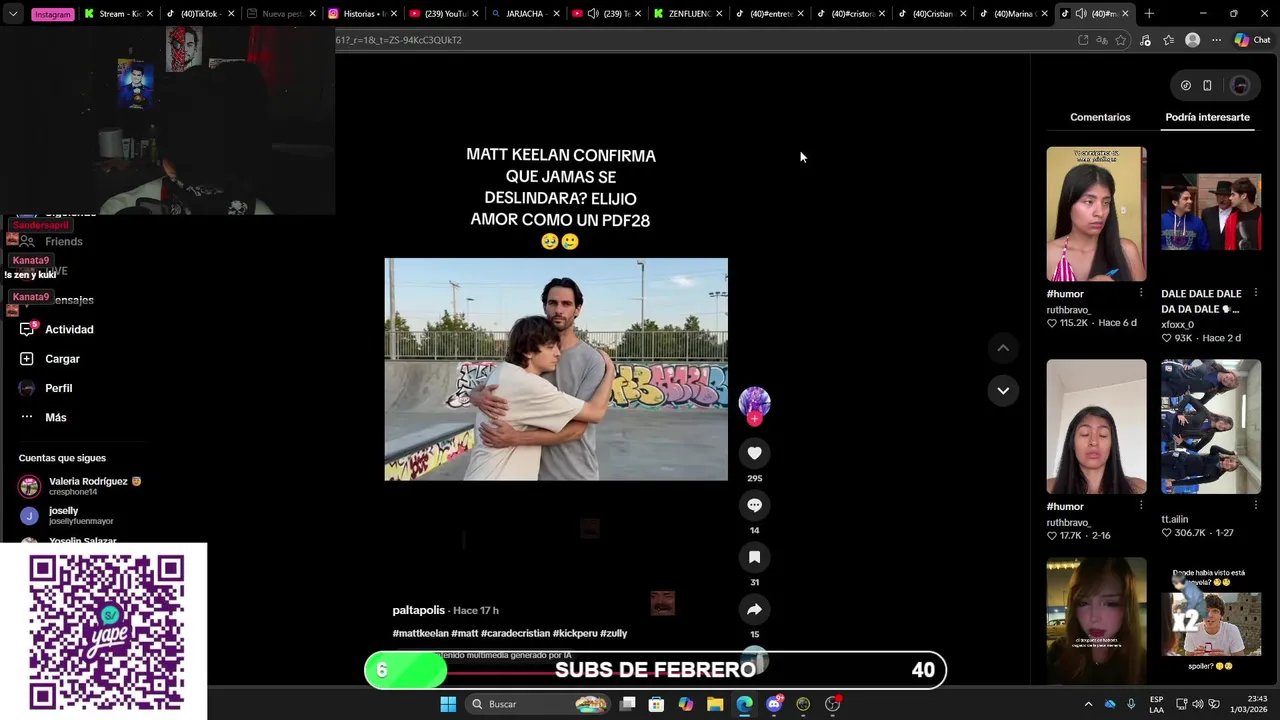Open the ruthbravo_ #humor thumbnail with 115.2K likes
The width and height of the screenshot is (1280, 720).
[x=1096, y=214]
